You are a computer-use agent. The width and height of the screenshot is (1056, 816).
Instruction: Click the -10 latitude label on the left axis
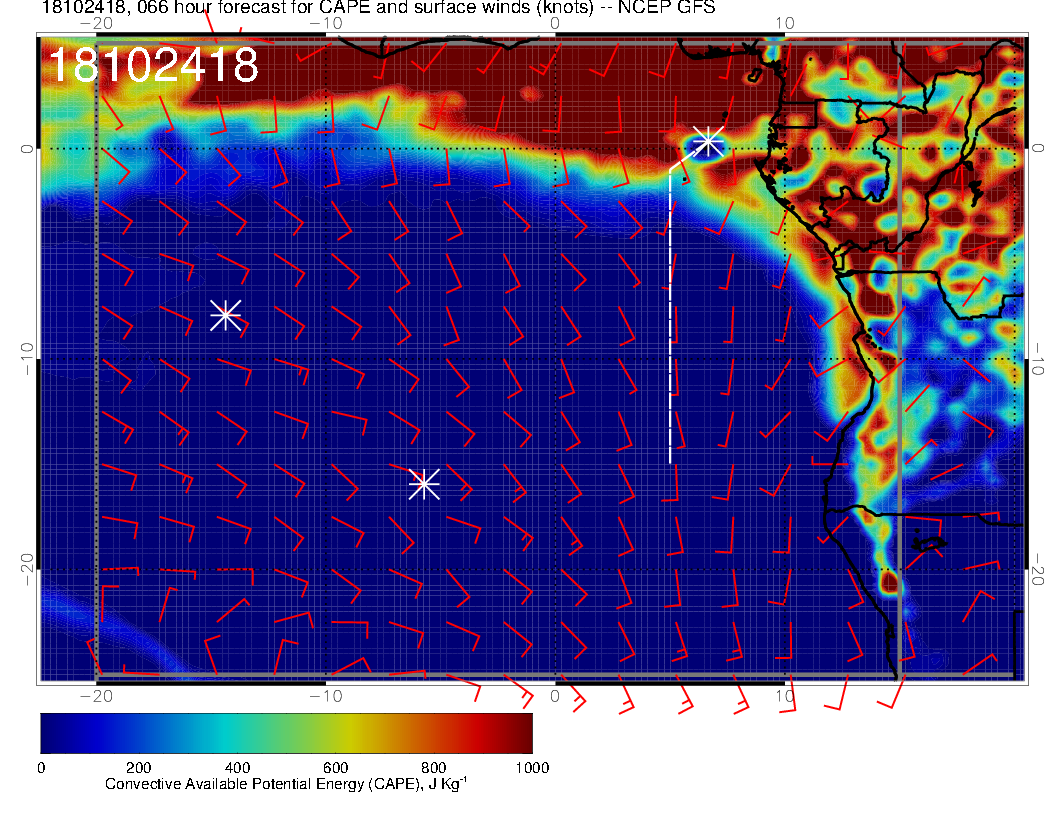pos(26,358)
